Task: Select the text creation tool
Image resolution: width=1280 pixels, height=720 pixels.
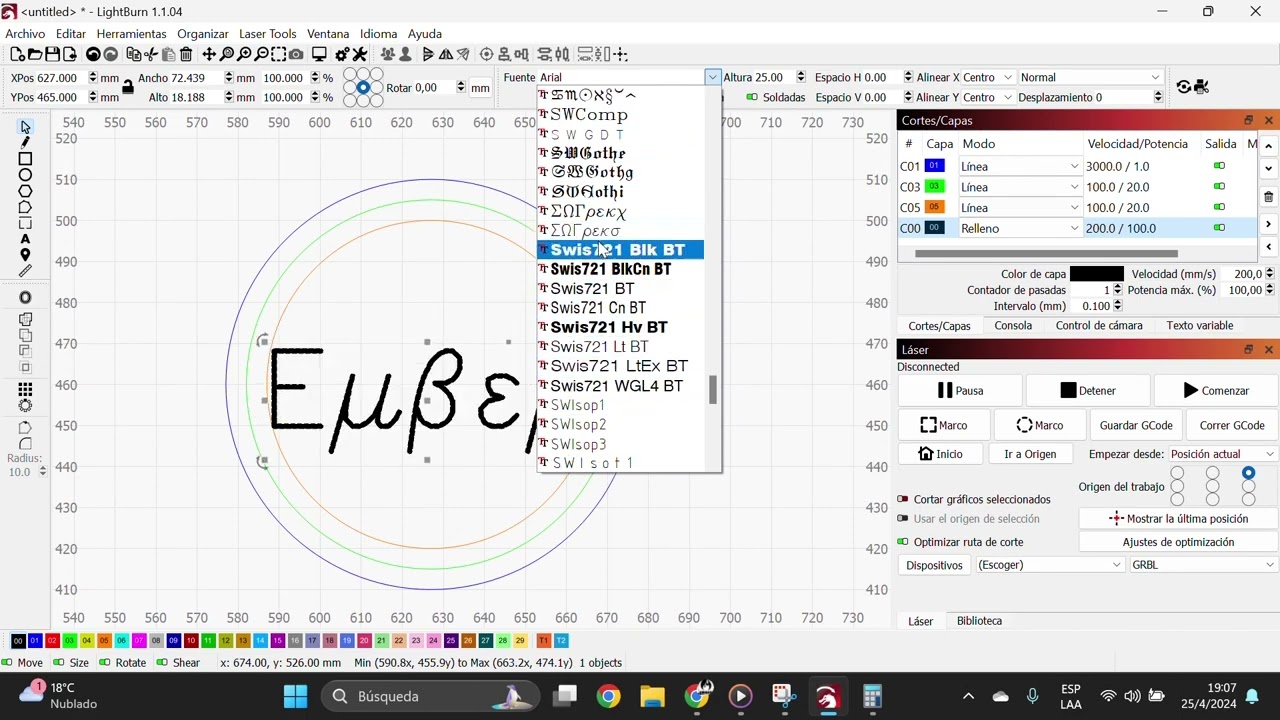Action: click(x=25, y=239)
